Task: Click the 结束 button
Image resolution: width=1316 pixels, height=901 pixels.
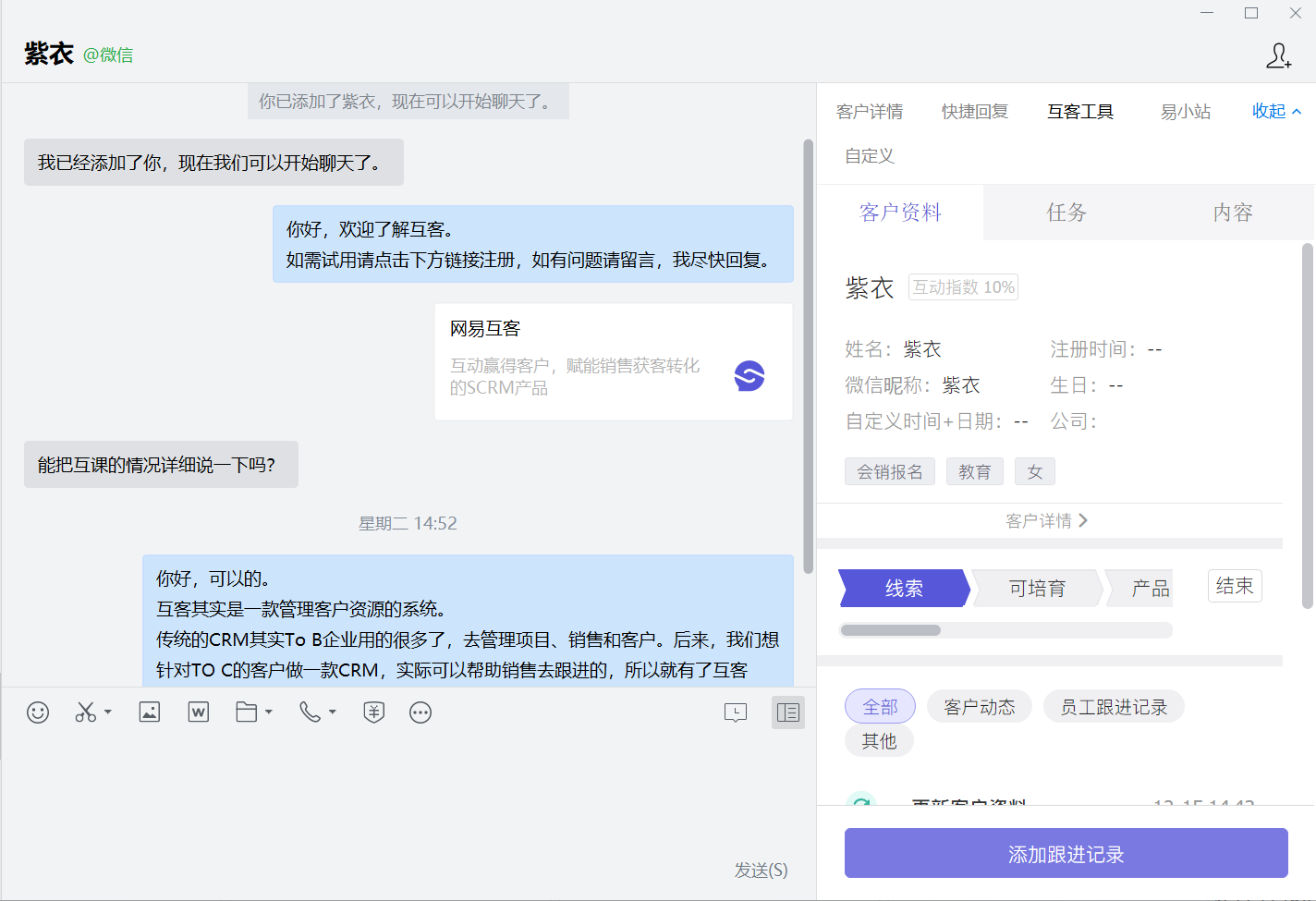Action: [x=1235, y=586]
